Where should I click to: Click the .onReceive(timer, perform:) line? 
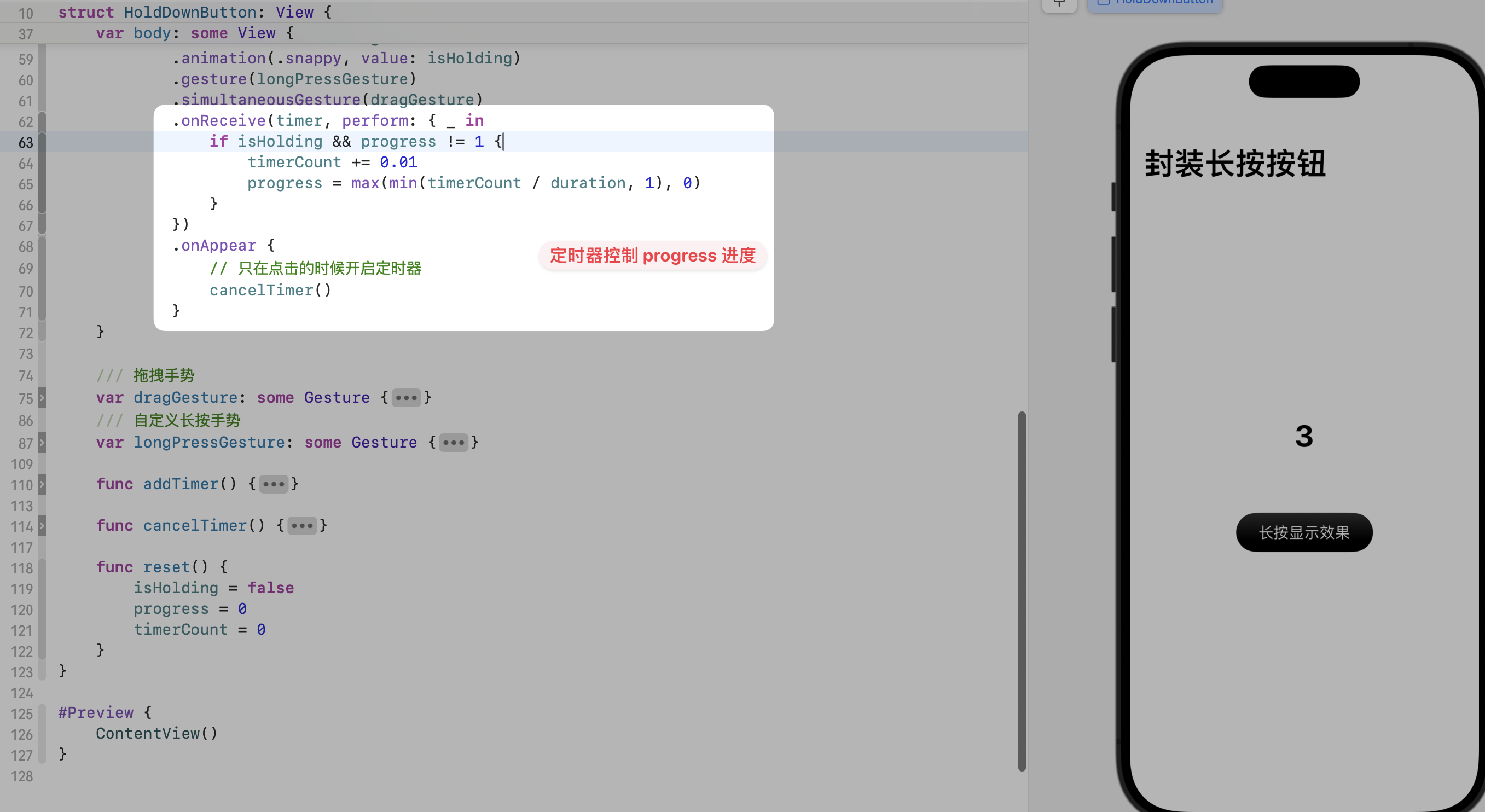328,120
